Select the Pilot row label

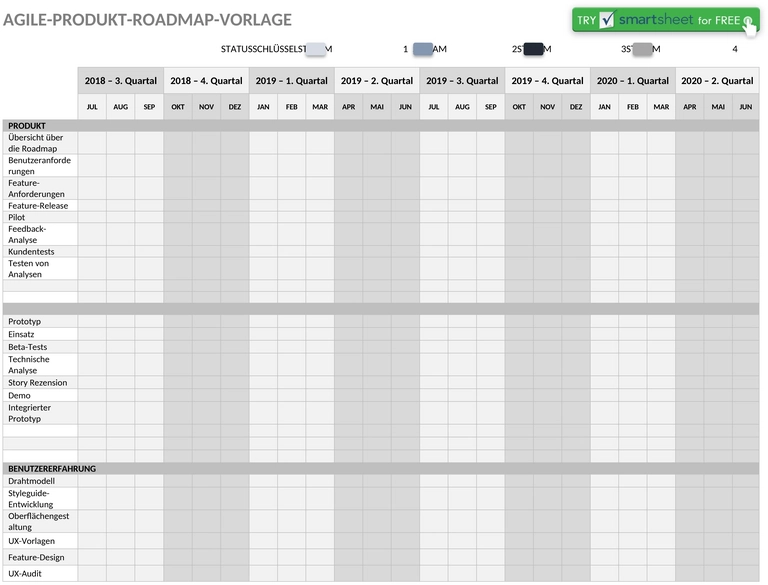pos(40,217)
